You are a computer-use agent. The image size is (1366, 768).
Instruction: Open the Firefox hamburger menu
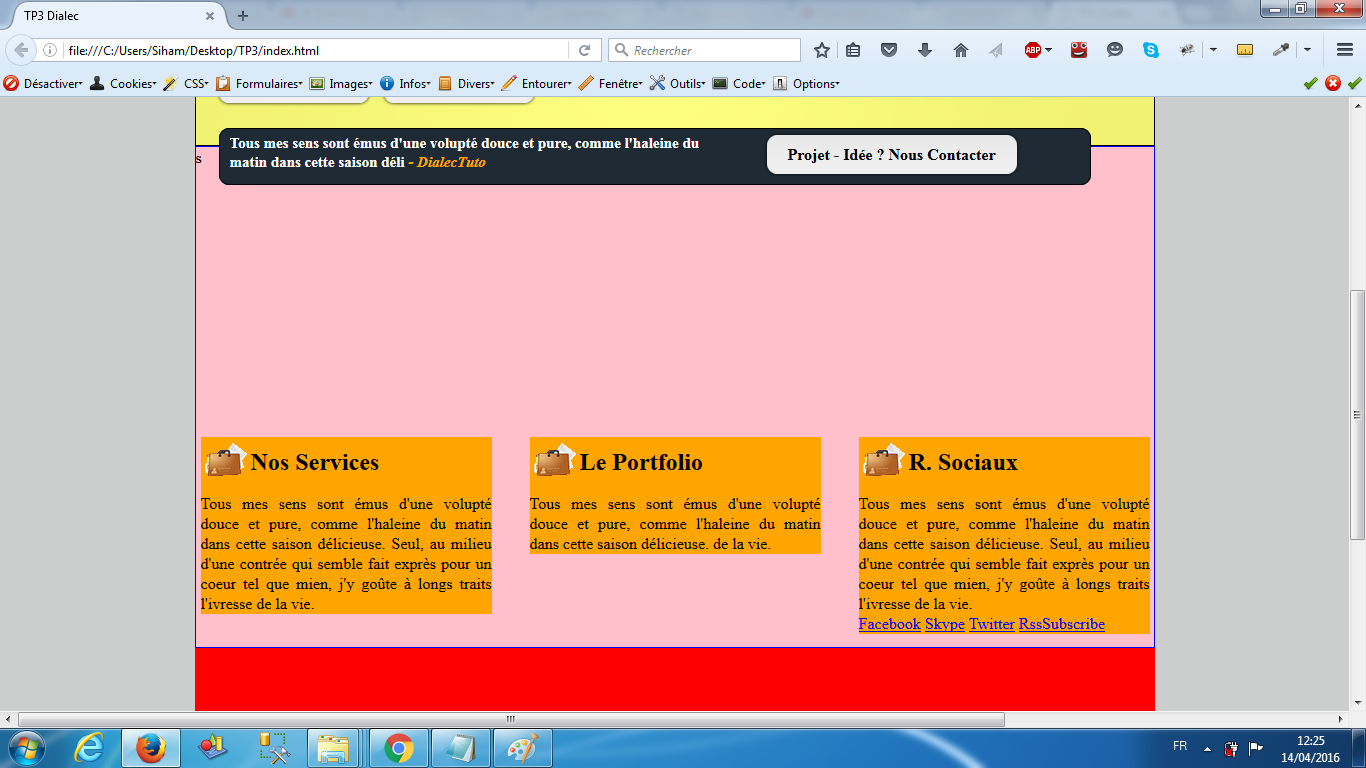pyautogui.click(x=1344, y=50)
